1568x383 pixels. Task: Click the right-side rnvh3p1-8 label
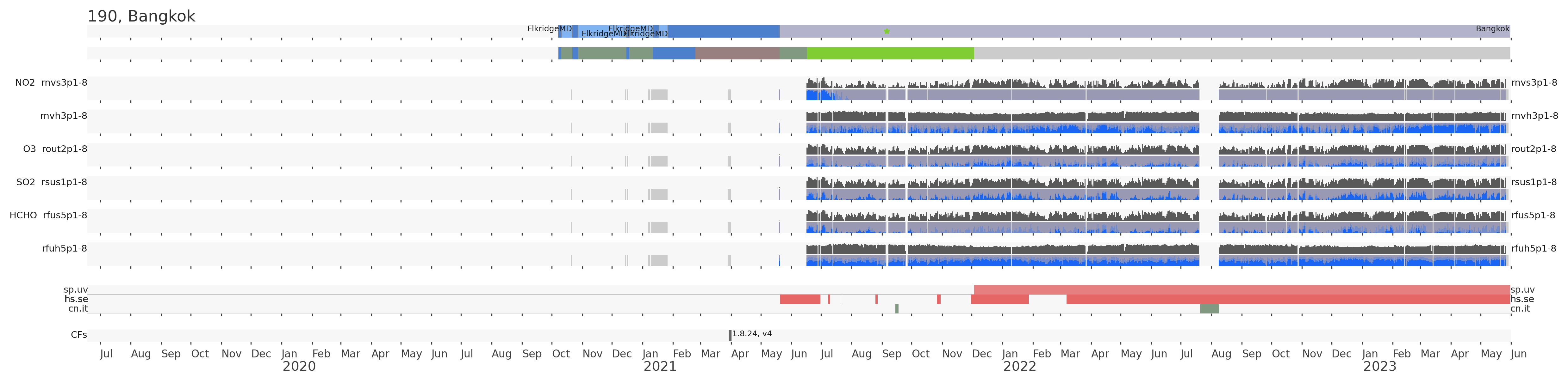(1534, 116)
